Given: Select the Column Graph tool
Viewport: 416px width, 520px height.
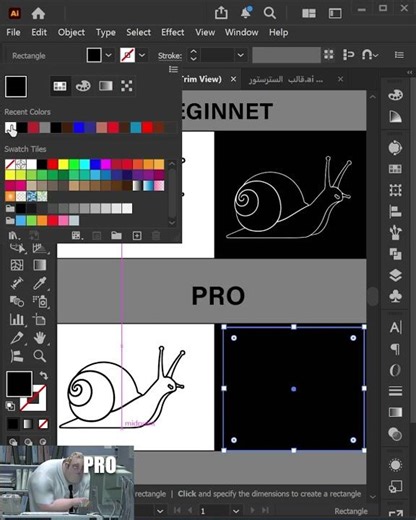Looking at the screenshot, I should pyautogui.click(x=17, y=320).
